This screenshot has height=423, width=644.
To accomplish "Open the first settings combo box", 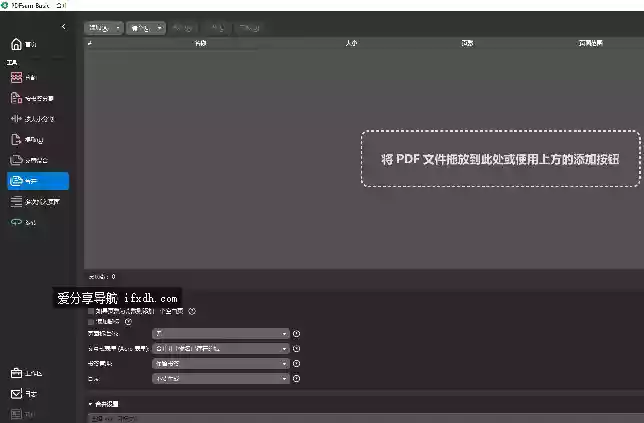I will click(x=221, y=334).
